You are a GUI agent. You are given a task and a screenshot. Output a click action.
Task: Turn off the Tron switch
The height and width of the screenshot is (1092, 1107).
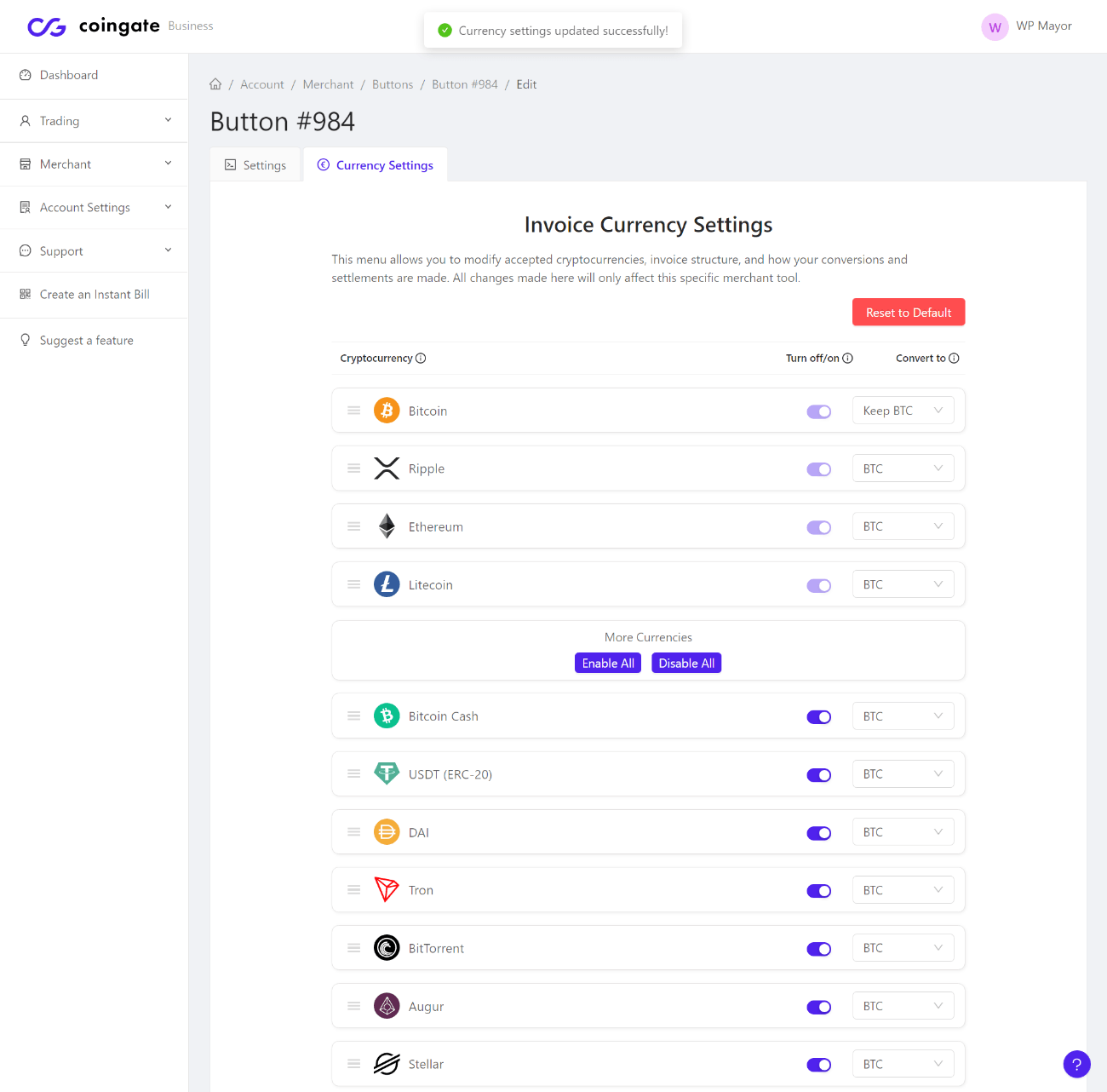pyautogui.click(x=819, y=890)
